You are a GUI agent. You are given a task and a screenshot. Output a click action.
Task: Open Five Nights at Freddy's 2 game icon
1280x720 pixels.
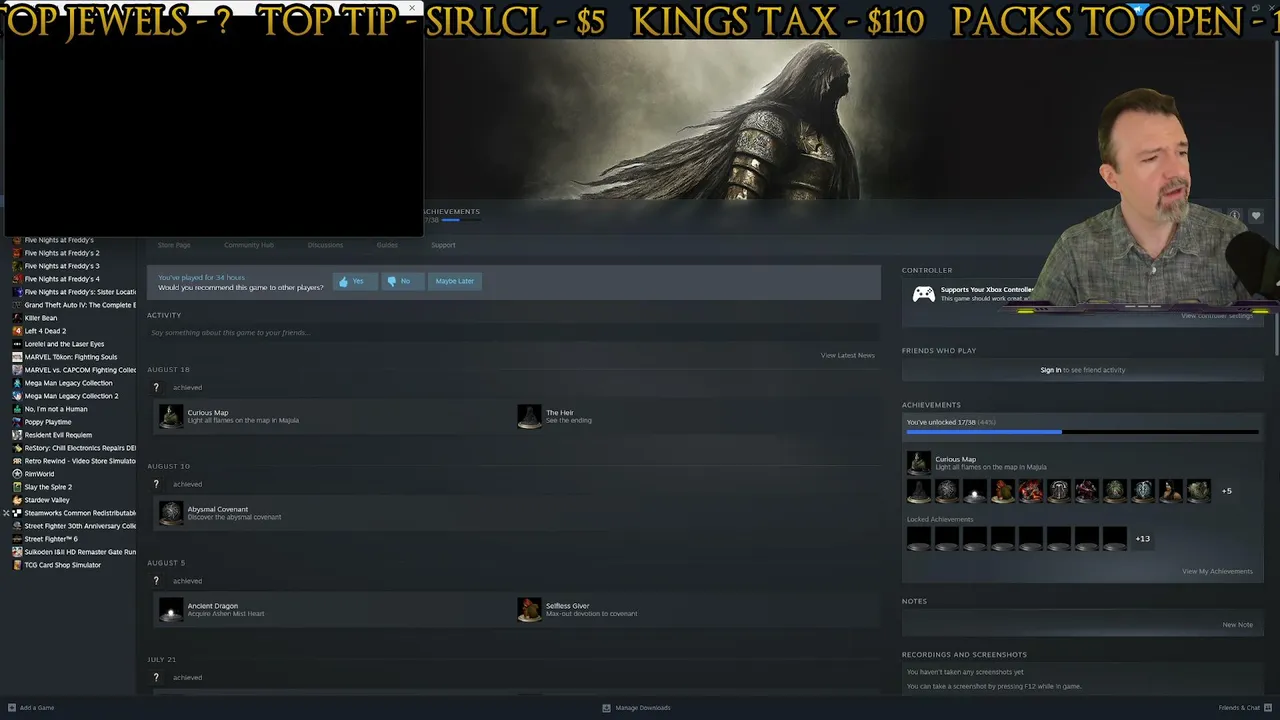click(x=17, y=253)
